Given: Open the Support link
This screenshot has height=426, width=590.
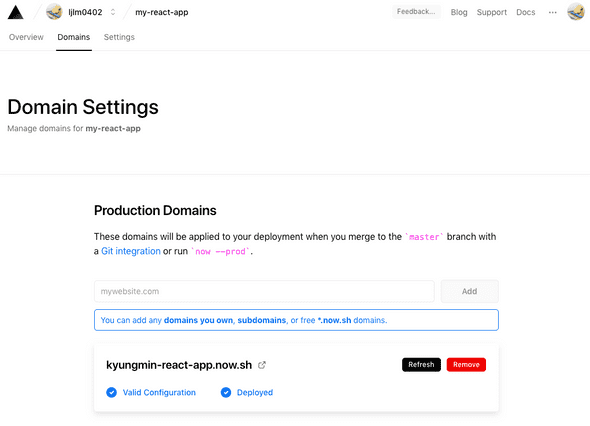Looking at the screenshot, I should tap(492, 12).
